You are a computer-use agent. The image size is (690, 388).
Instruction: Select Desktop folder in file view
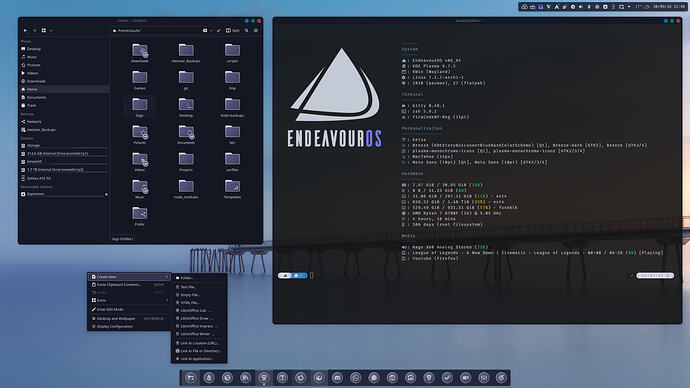186,107
